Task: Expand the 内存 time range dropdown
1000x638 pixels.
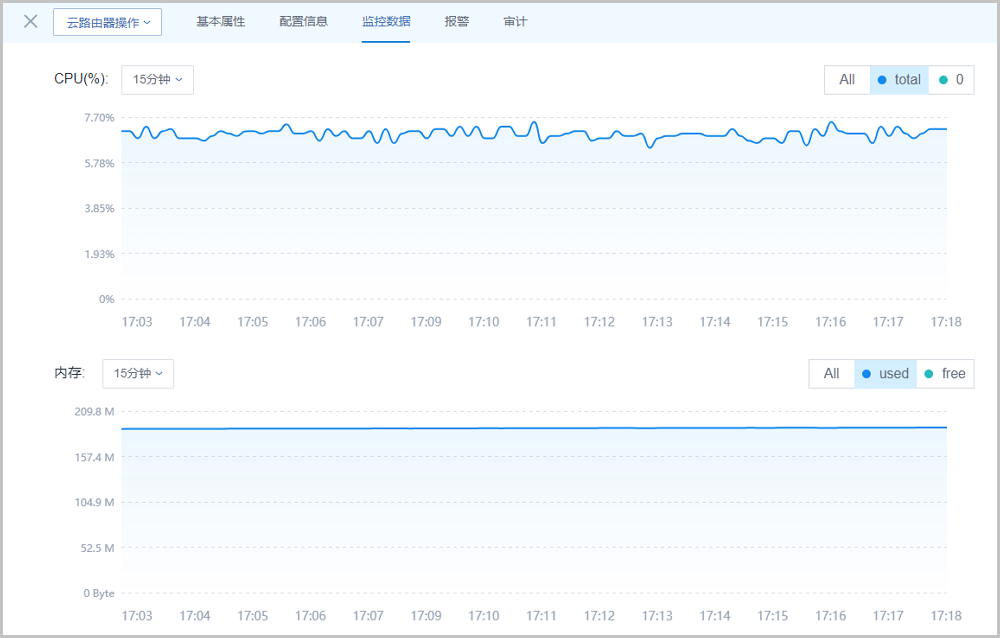Action: [138, 374]
